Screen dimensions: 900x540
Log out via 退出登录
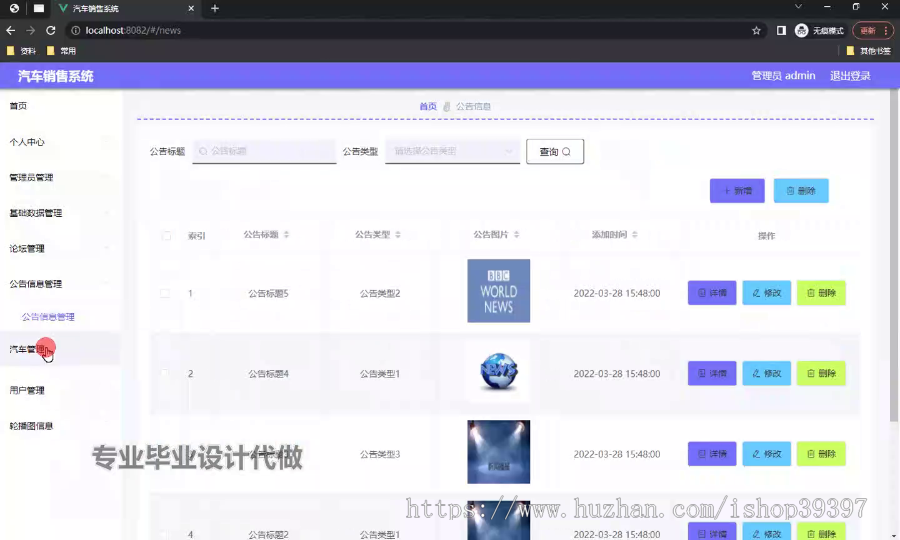coord(850,76)
